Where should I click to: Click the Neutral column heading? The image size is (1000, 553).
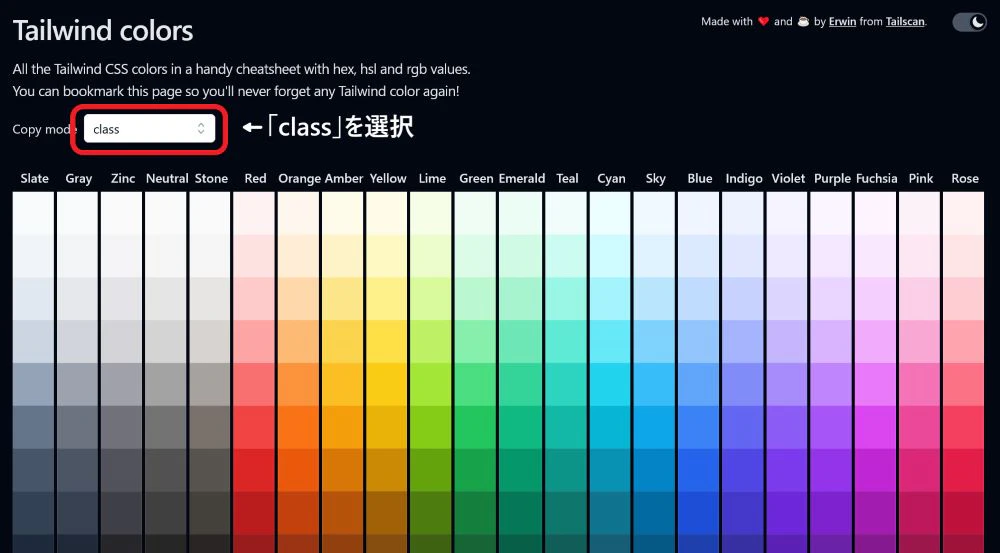coord(167,179)
